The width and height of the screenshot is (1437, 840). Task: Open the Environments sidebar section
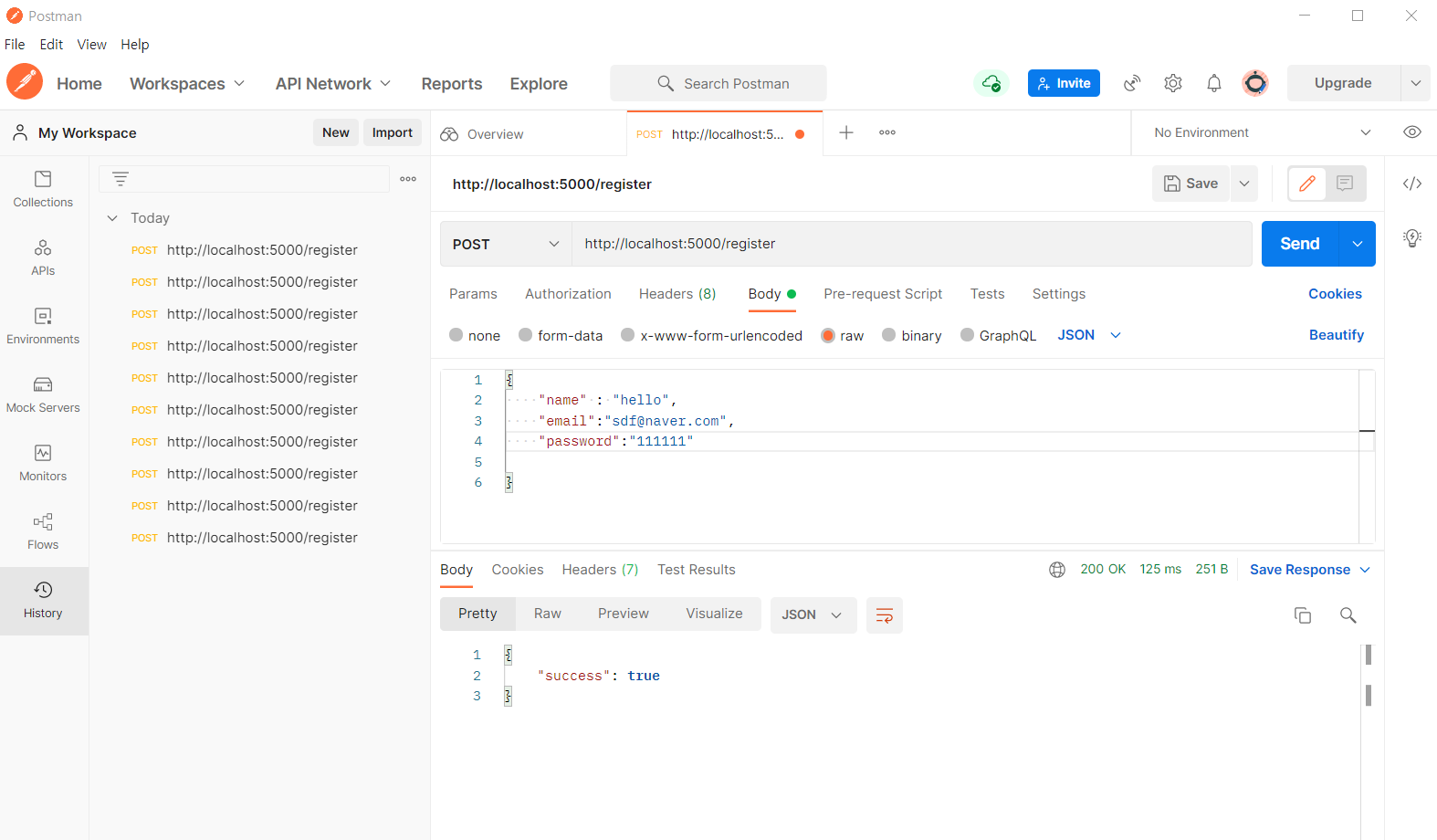43,326
